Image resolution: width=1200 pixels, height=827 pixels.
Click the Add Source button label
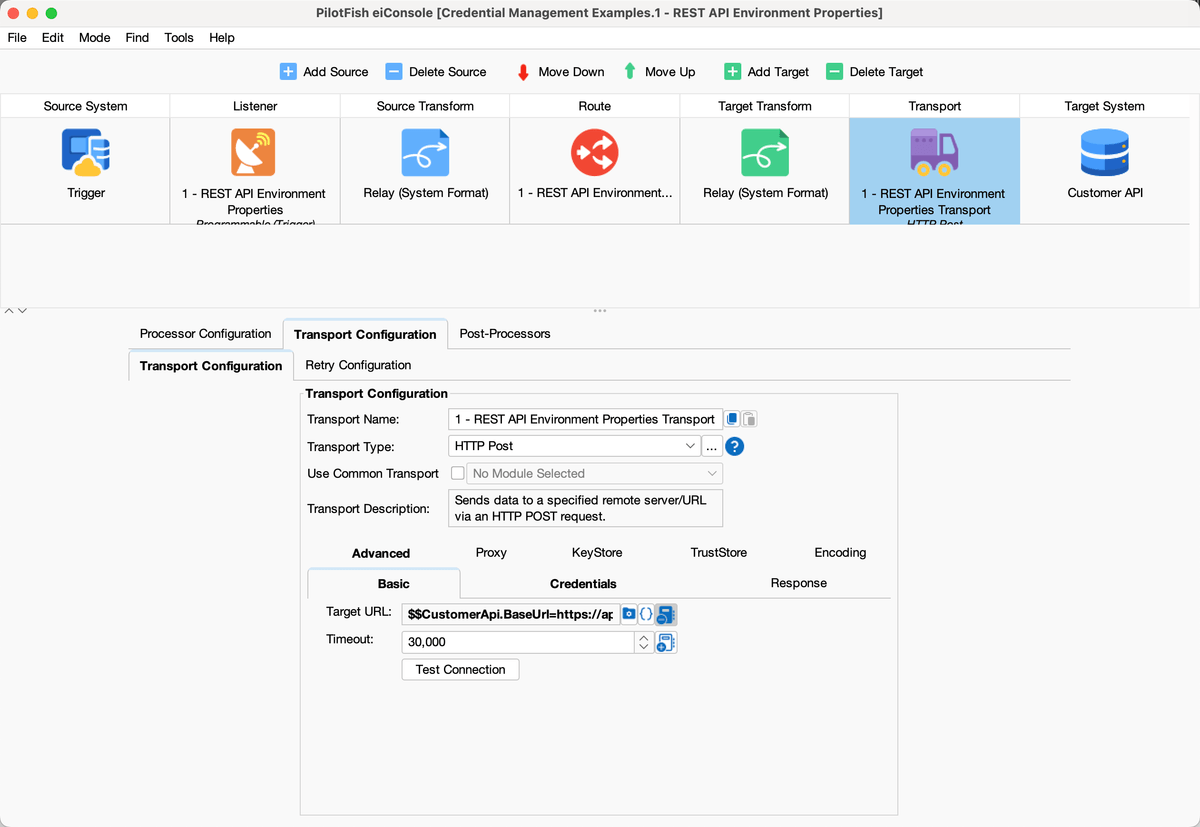[x=336, y=72]
